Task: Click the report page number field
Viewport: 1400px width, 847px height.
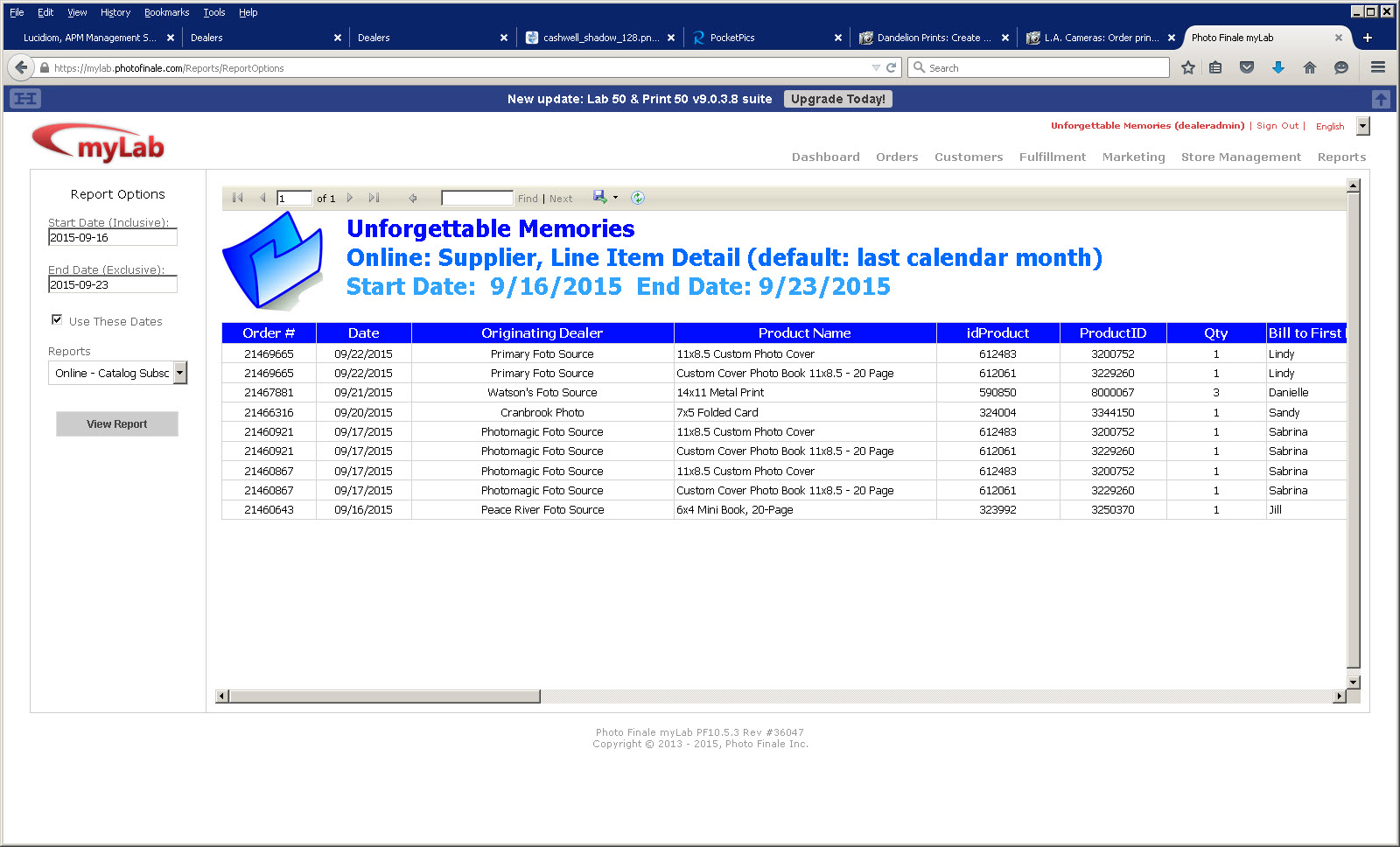Action: click(x=294, y=198)
